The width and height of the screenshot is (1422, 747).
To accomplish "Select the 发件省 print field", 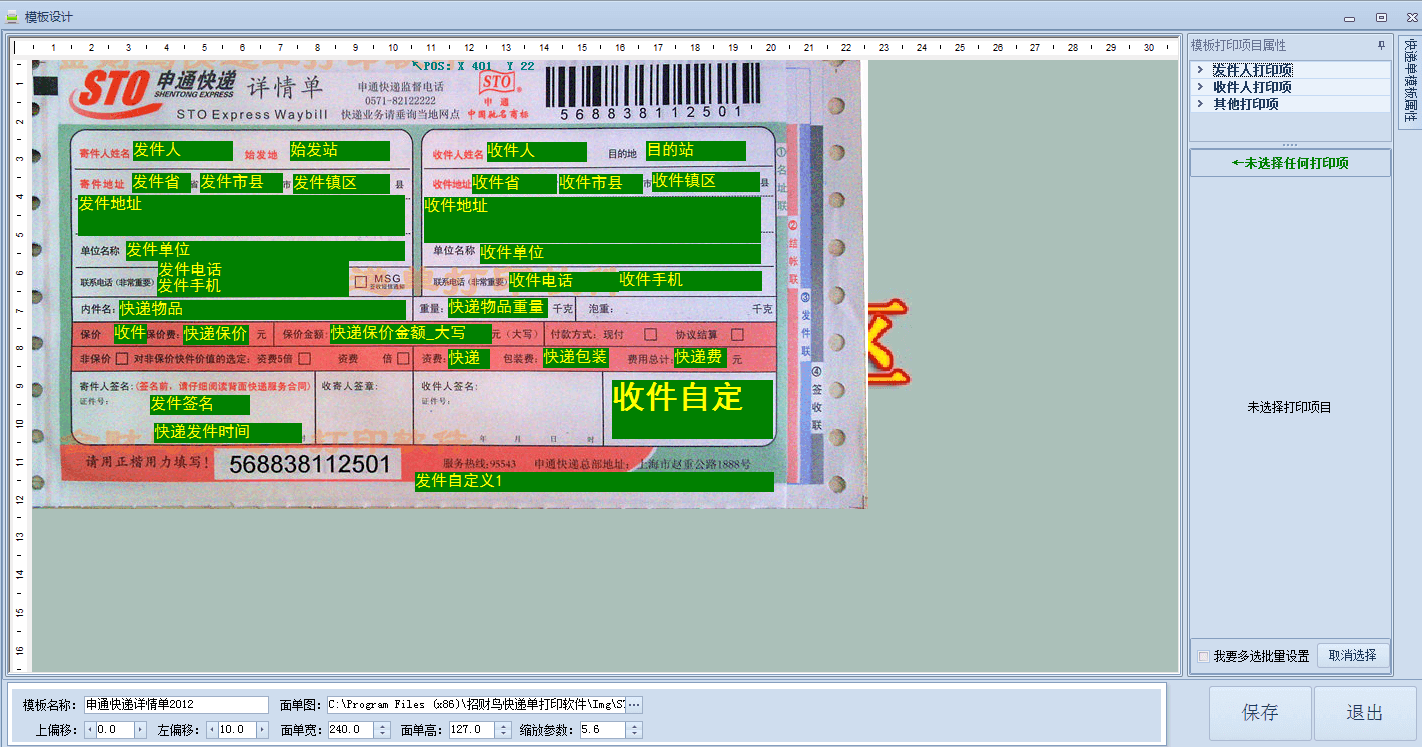I will (x=161, y=182).
